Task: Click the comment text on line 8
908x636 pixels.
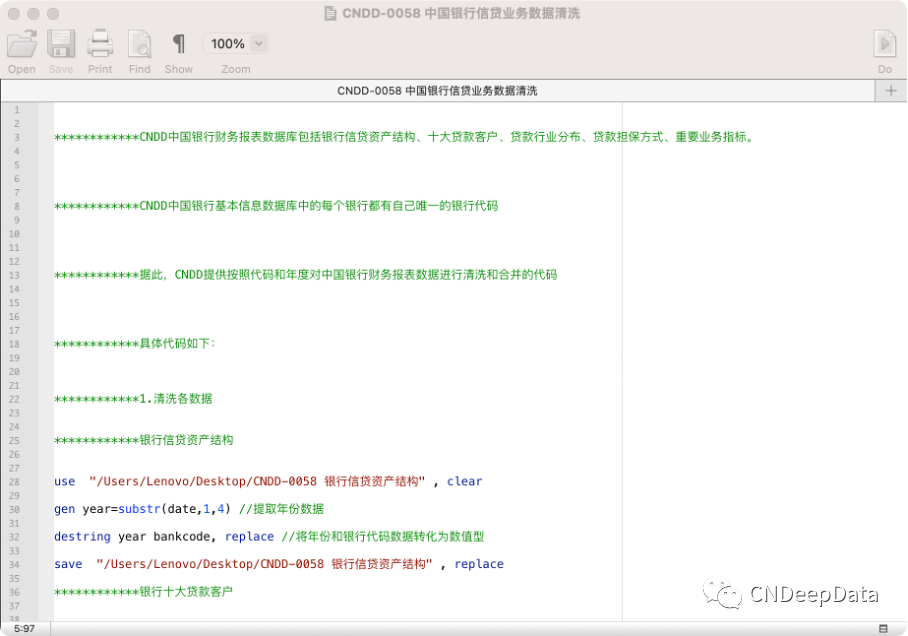Action: click(276, 206)
